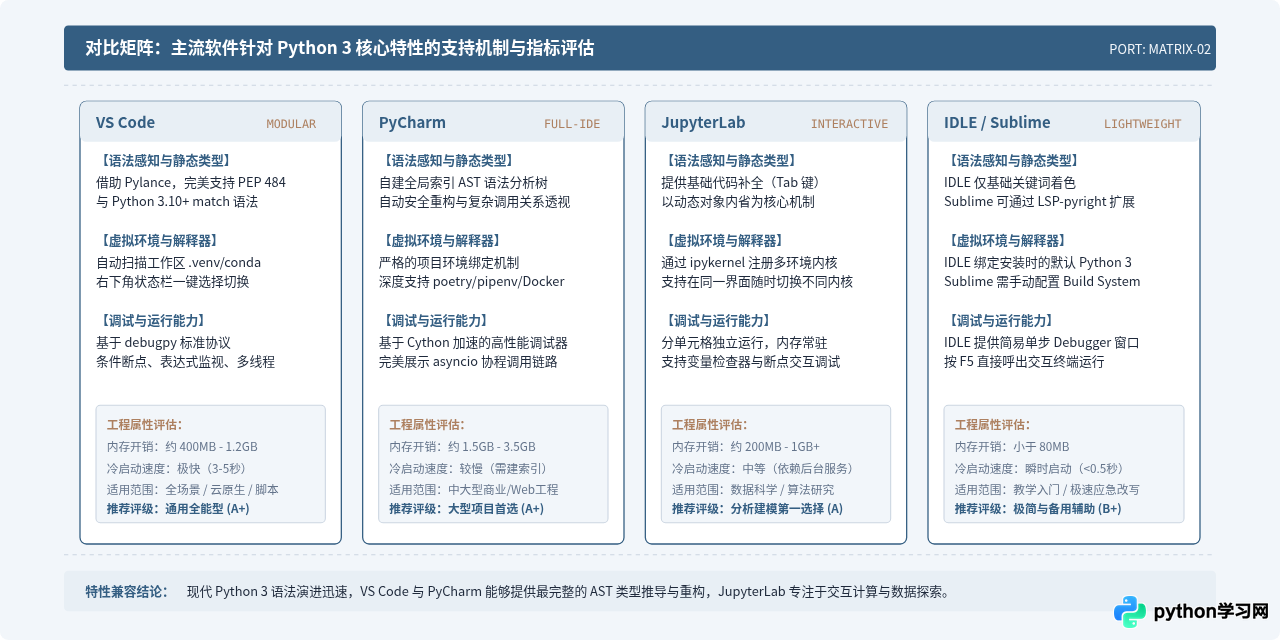Click 推荐评级：极简与备用辅助 (B+)
1280x640 pixels.
(1038, 508)
